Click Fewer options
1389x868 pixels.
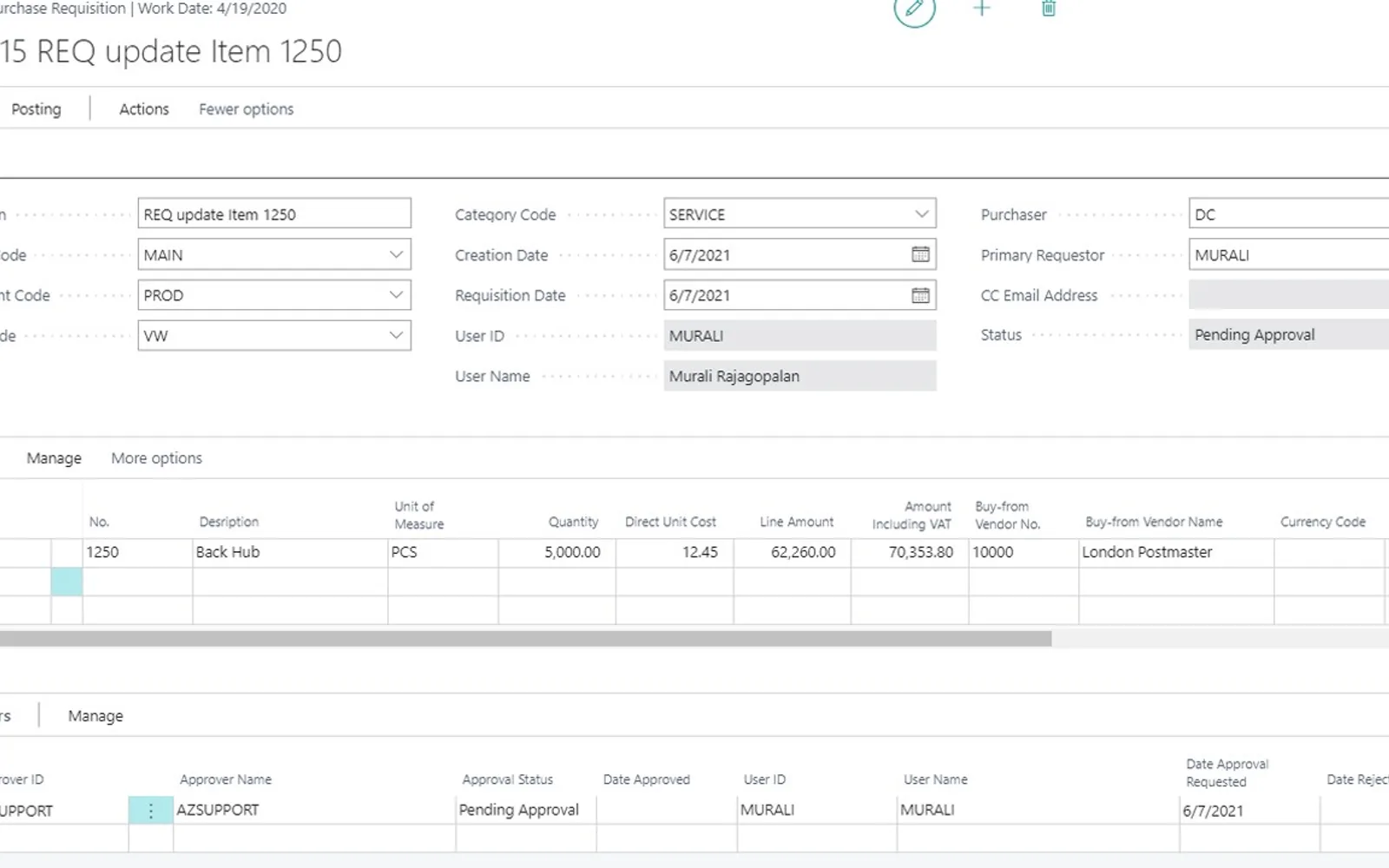click(247, 109)
